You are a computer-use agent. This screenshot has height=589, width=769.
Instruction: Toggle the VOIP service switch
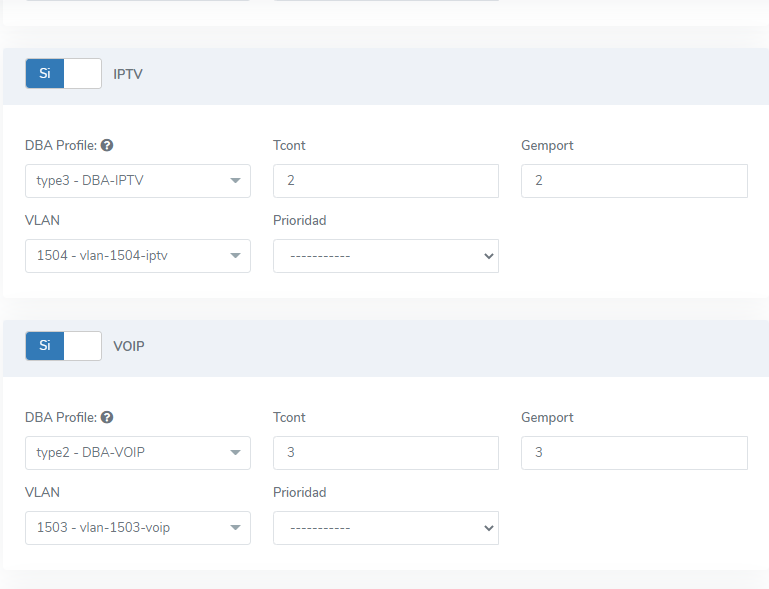[63, 346]
